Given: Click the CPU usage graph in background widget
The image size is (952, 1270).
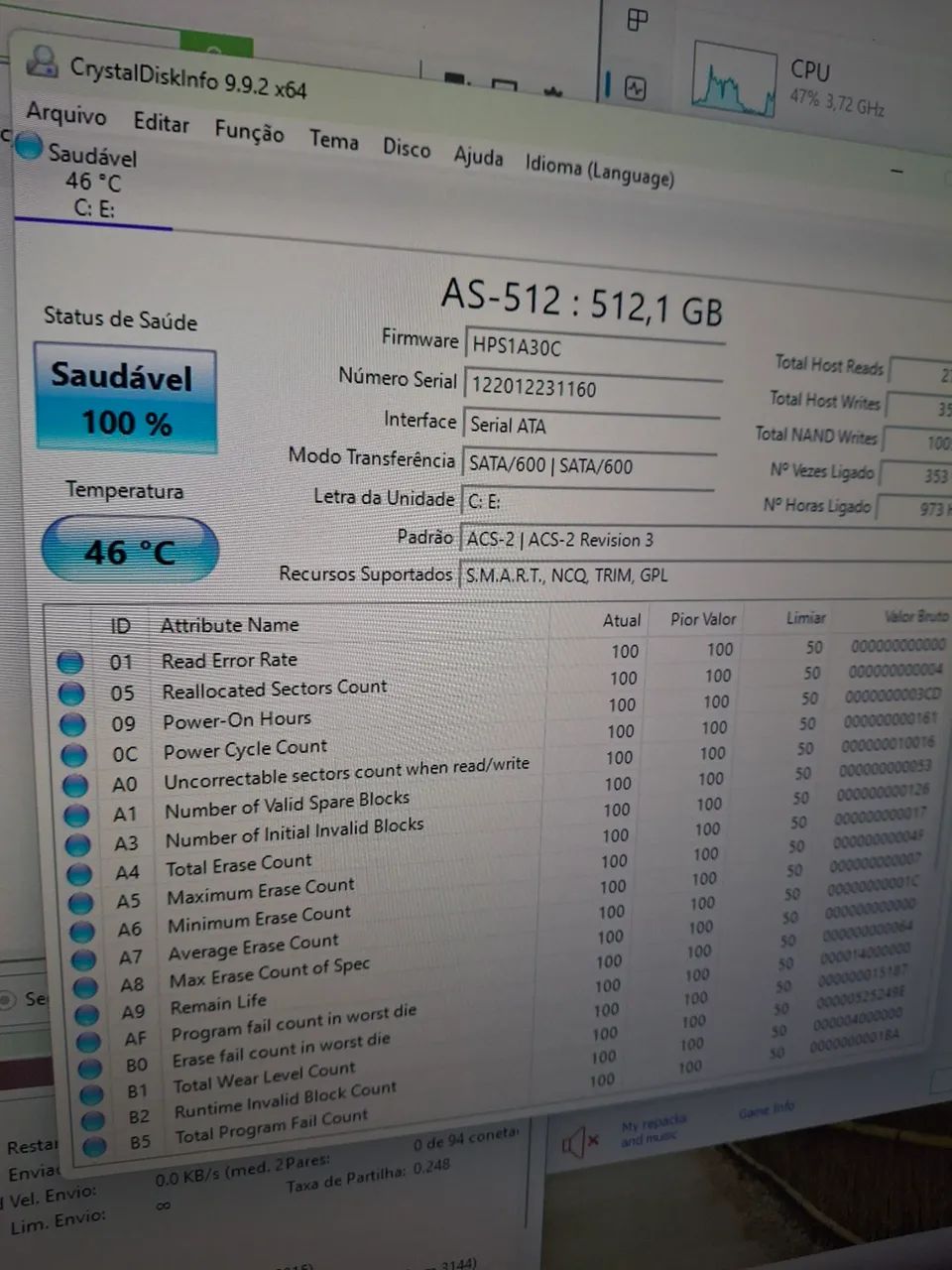Looking at the screenshot, I should click(x=735, y=81).
